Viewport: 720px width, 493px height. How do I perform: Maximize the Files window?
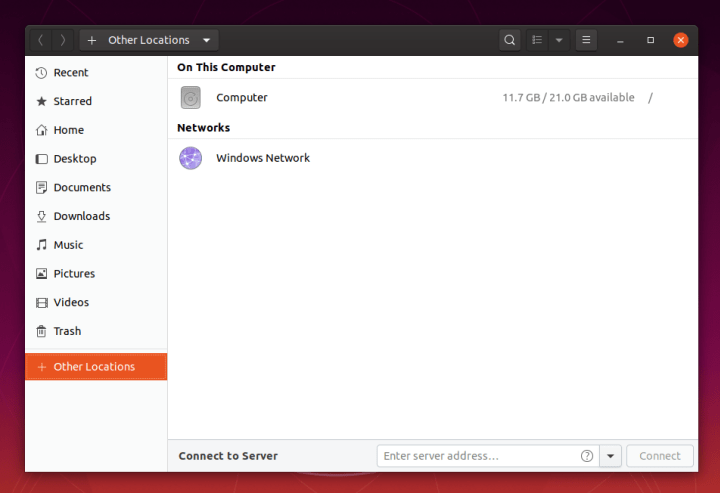pyautogui.click(x=650, y=40)
